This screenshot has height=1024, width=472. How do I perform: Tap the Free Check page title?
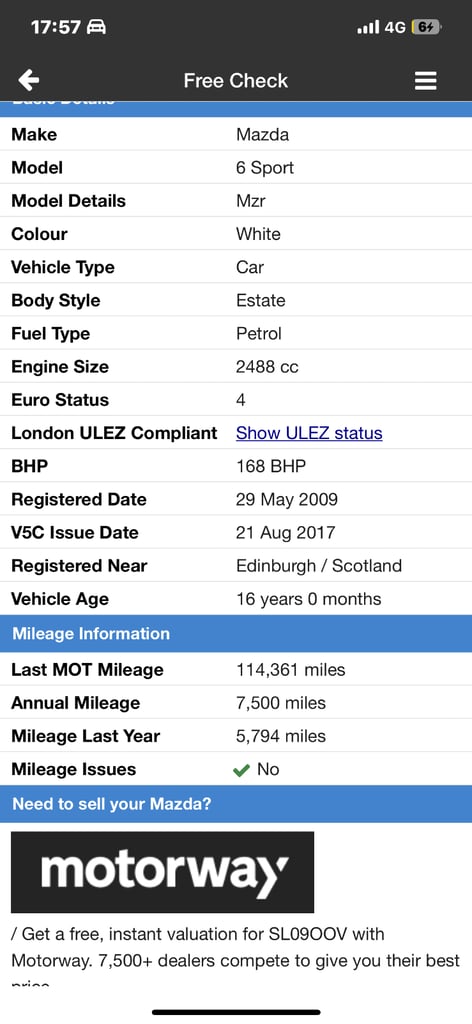(236, 80)
